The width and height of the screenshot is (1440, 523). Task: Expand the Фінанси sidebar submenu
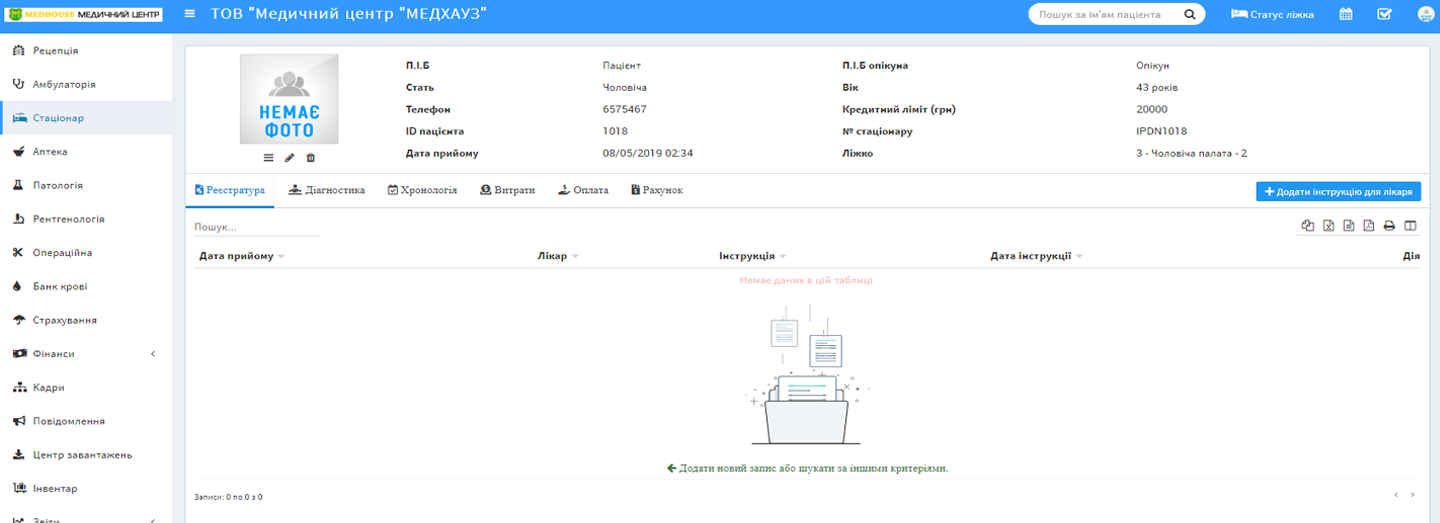(86, 354)
